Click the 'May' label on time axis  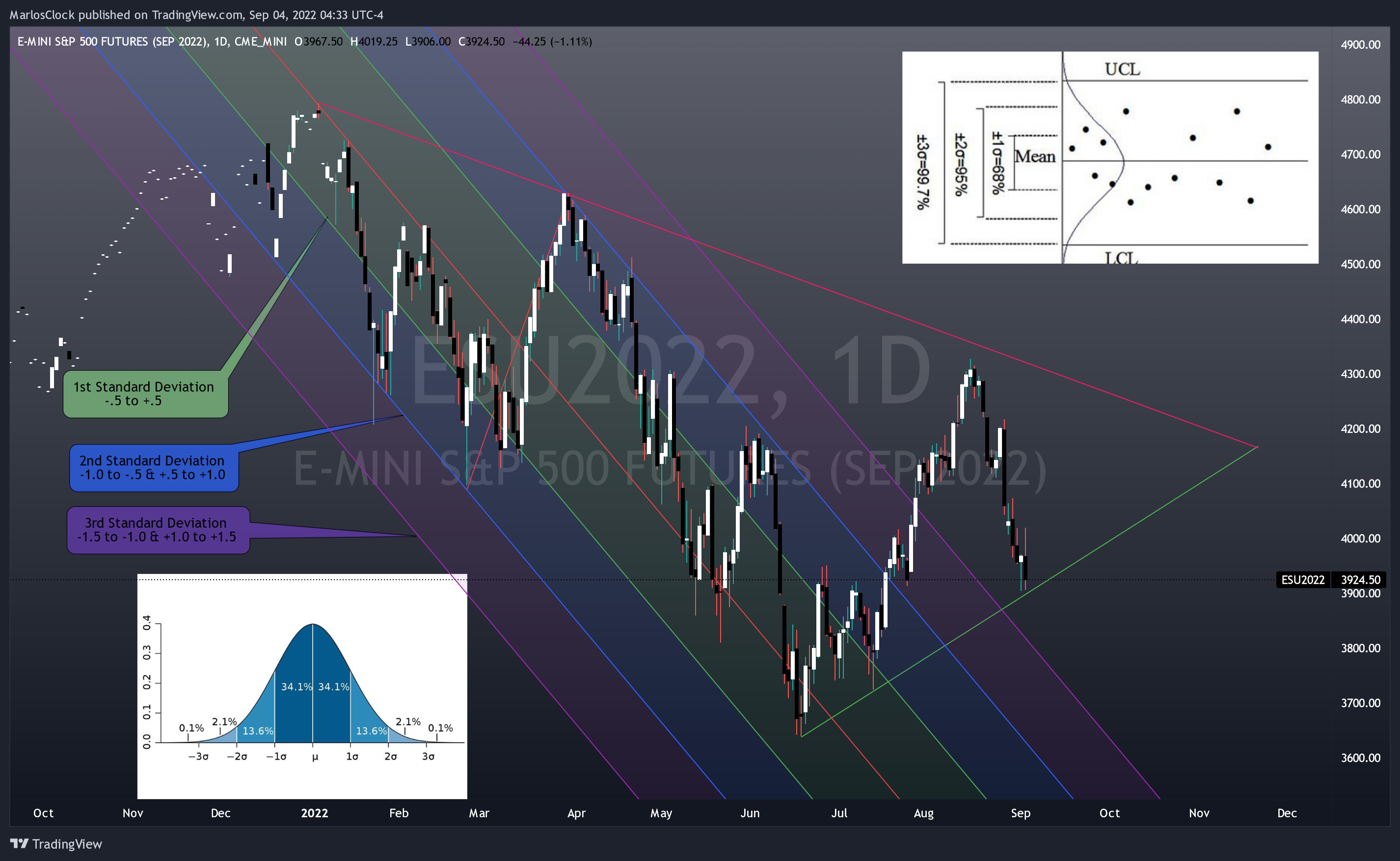(661, 813)
